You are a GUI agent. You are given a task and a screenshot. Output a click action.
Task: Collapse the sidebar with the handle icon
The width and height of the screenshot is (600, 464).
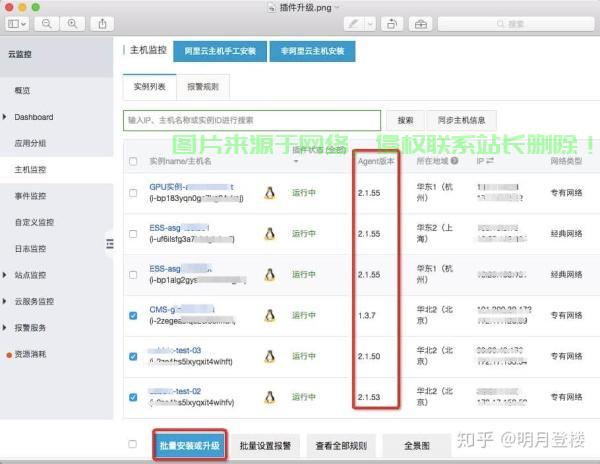coord(110,243)
